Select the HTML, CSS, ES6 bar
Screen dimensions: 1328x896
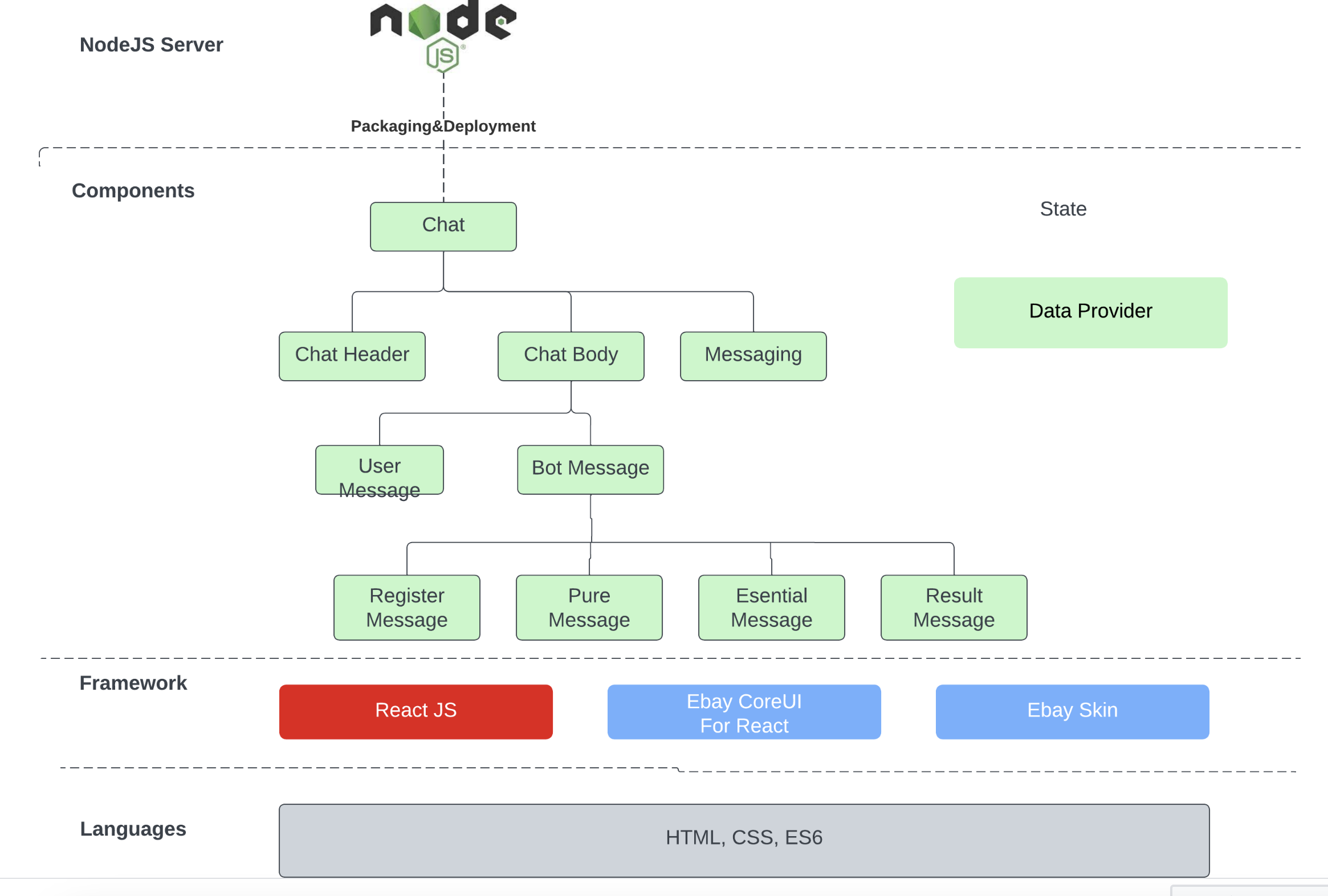click(743, 840)
